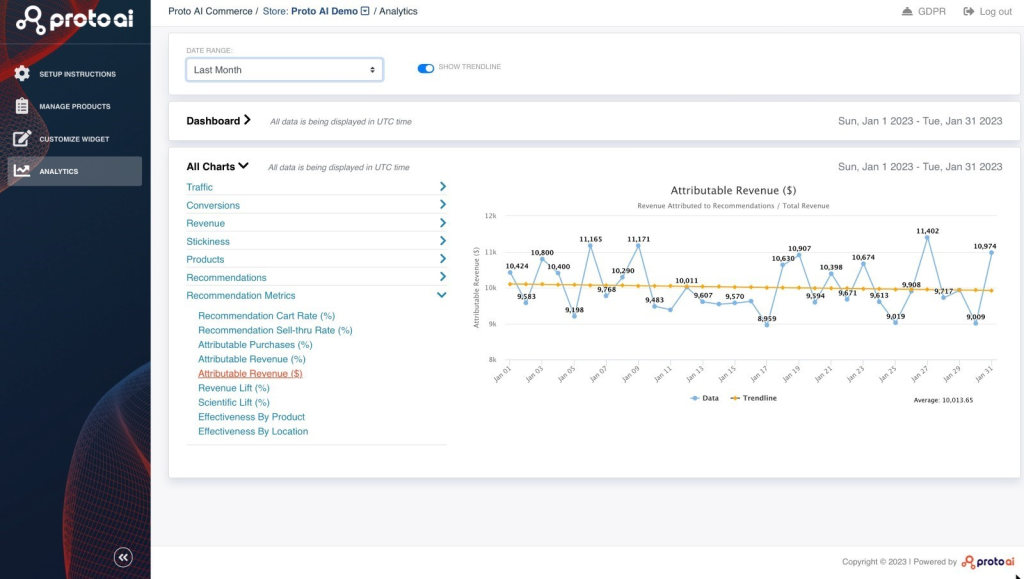
Task: Click the GDPR icon in the header
Action: point(907,11)
